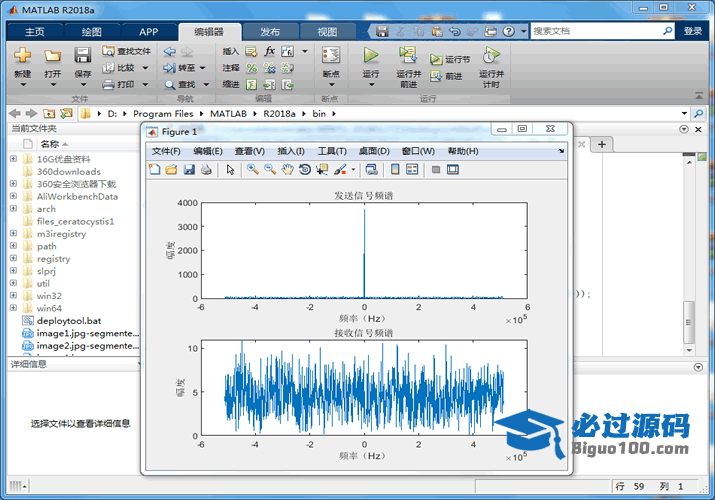Switch to the Plots (绘图) tab
This screenshot has height=500, width=715.
click(x=92, y=31)
